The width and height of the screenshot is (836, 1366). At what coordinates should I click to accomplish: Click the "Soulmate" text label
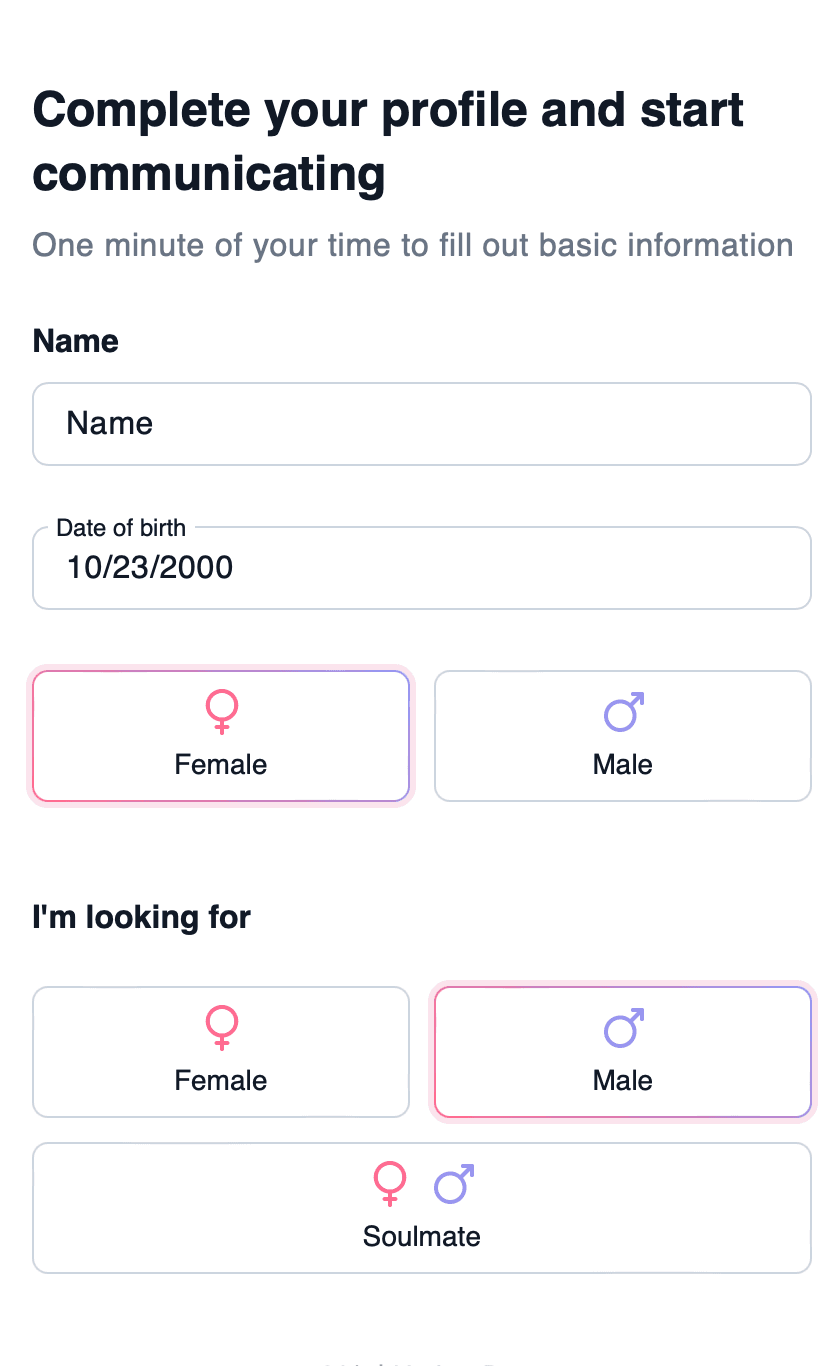click(421, 1236)
